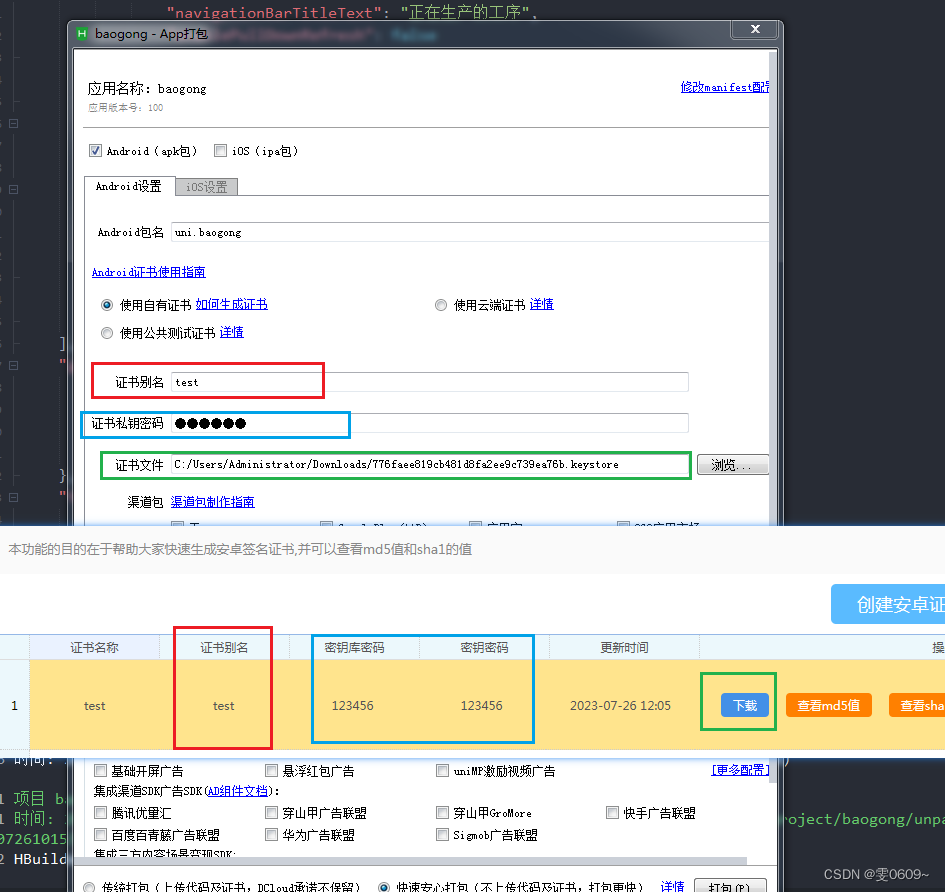Switch to the iOS设置 tab
Screen dimensions: 945x892
pyautogui.click(x=206, y=187)
